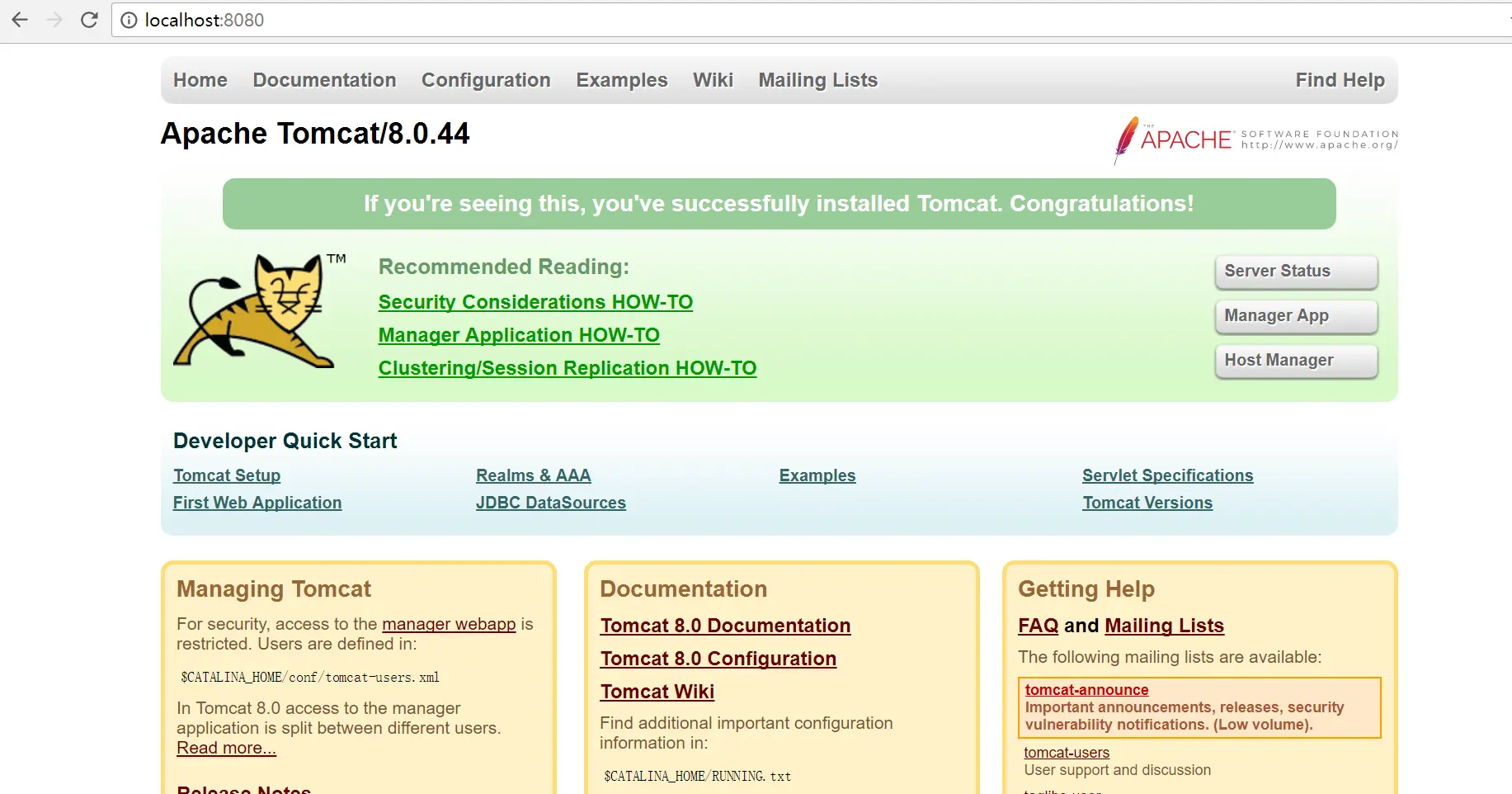Click the browser forward arrow

pos(54,20)
